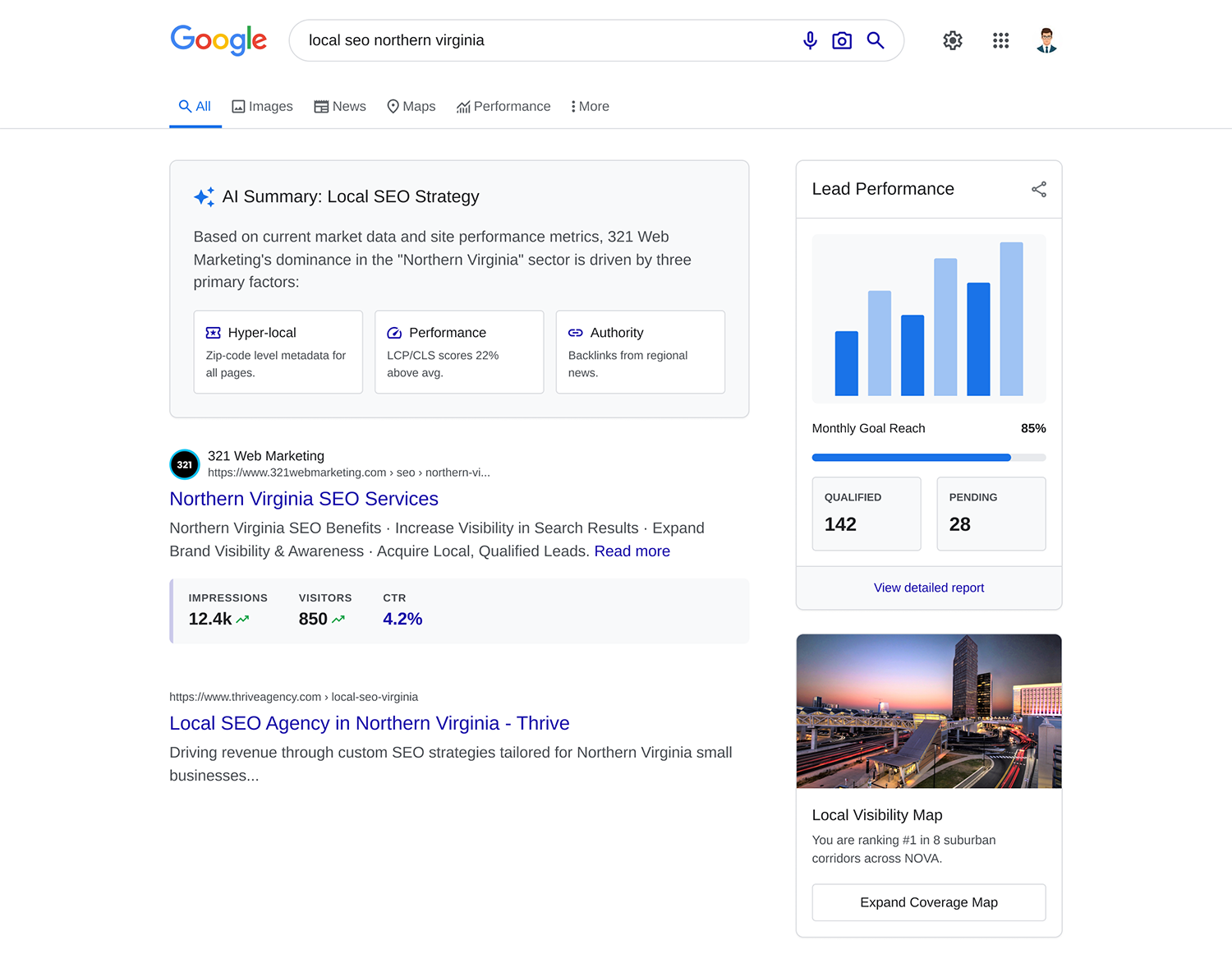Click the 321webmarketing.com URL breadcrumb

point(349,472)
